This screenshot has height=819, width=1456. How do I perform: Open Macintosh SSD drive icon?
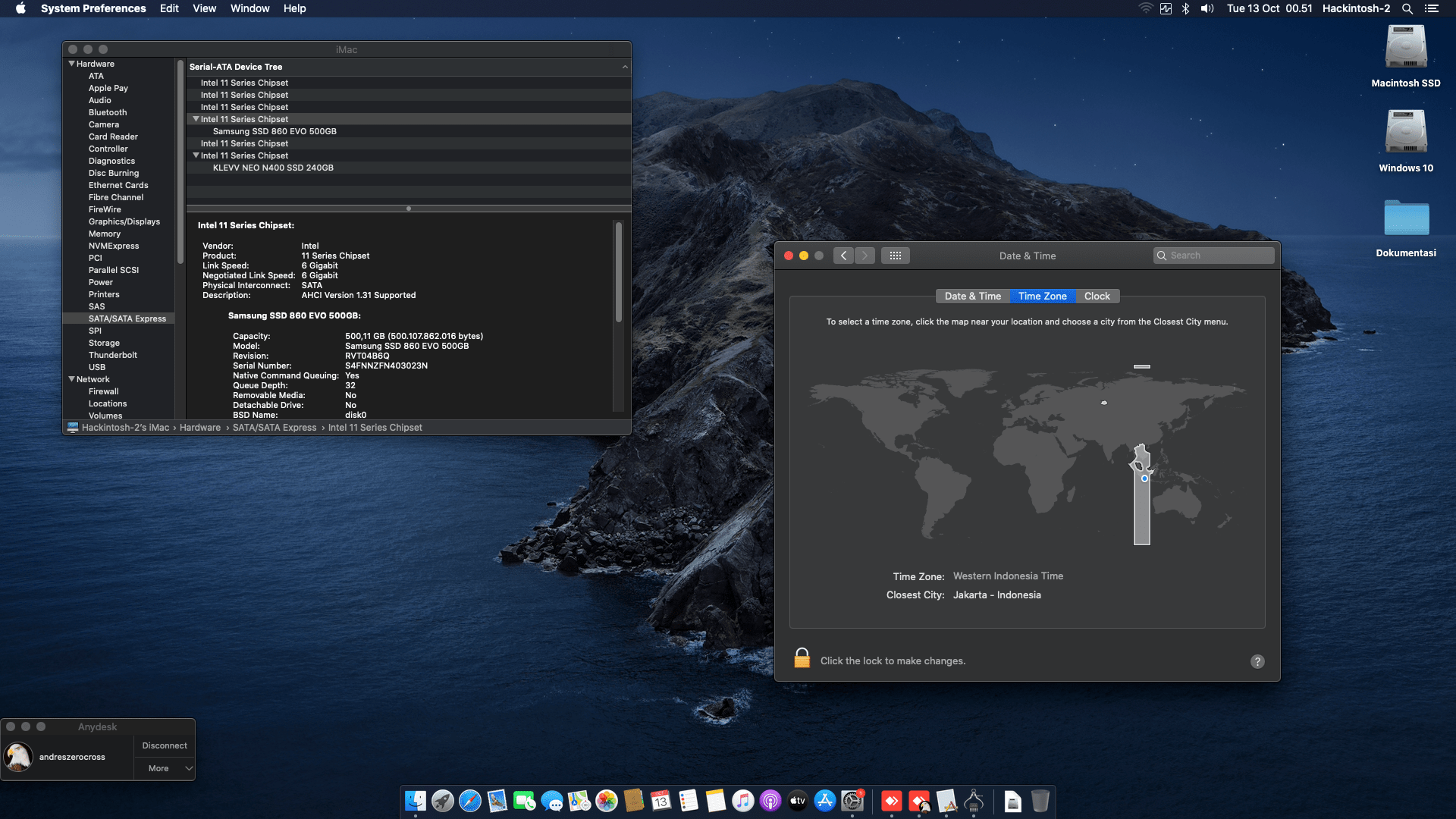(1406, 47)
